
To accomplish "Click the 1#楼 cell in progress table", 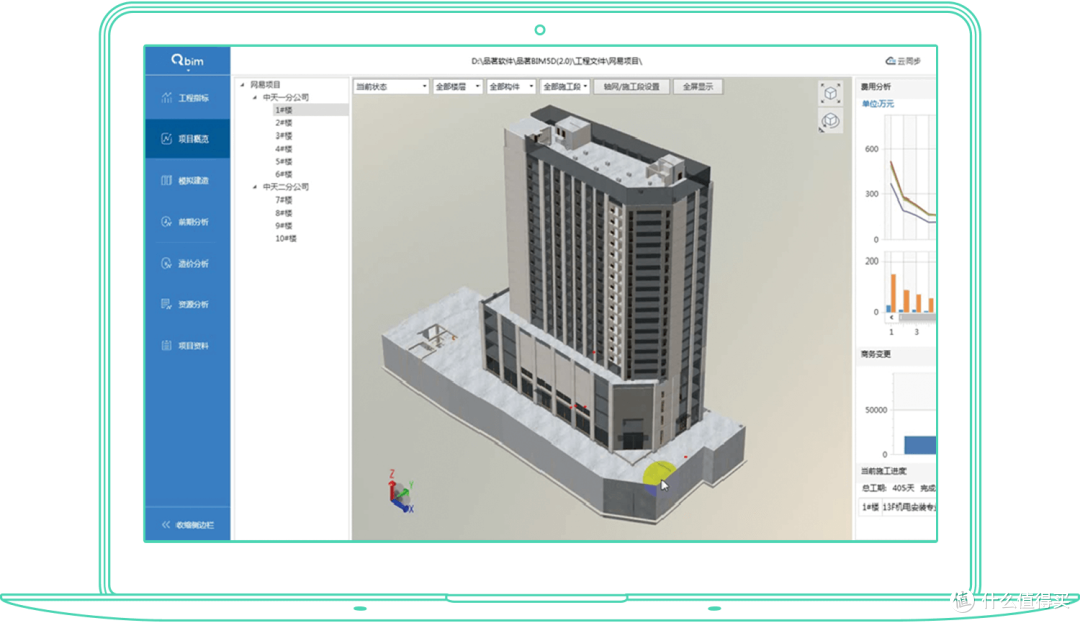I will 870,507.
